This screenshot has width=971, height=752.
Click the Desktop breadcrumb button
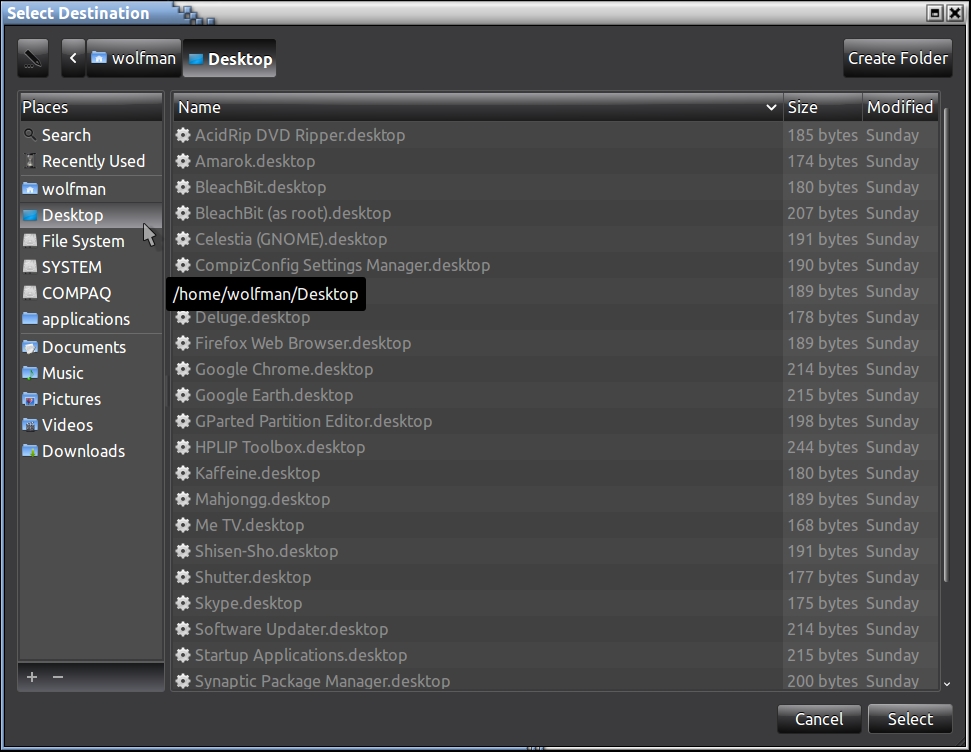pos(230,59)
